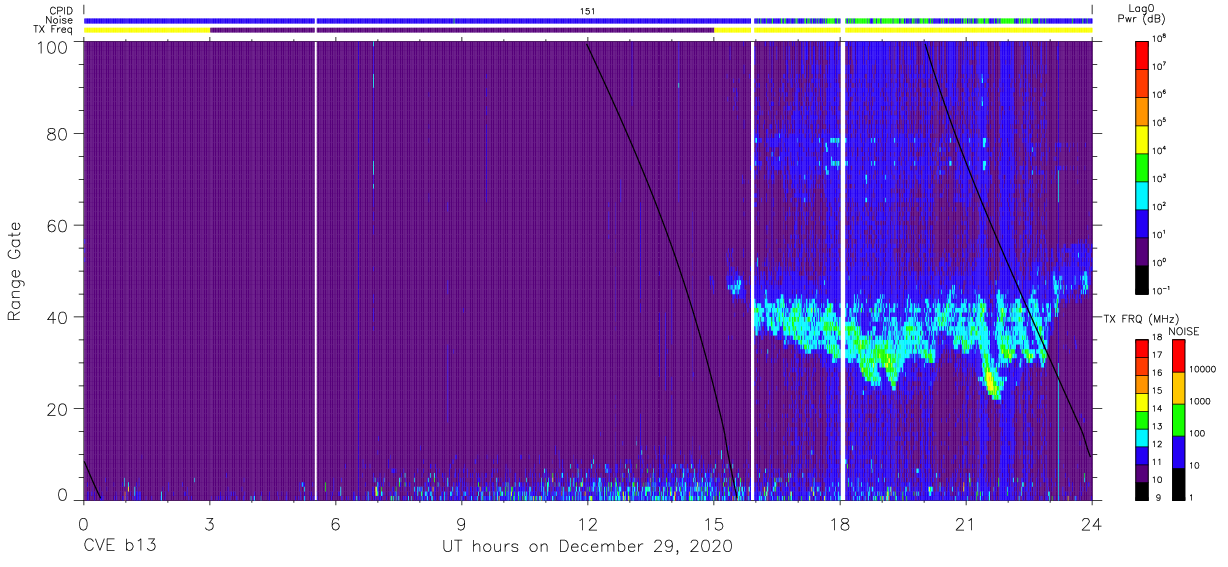This screenshot has width=1228, height=567.
Task: Click the 15 hour tick on UT axis
Action: point(714,523)
